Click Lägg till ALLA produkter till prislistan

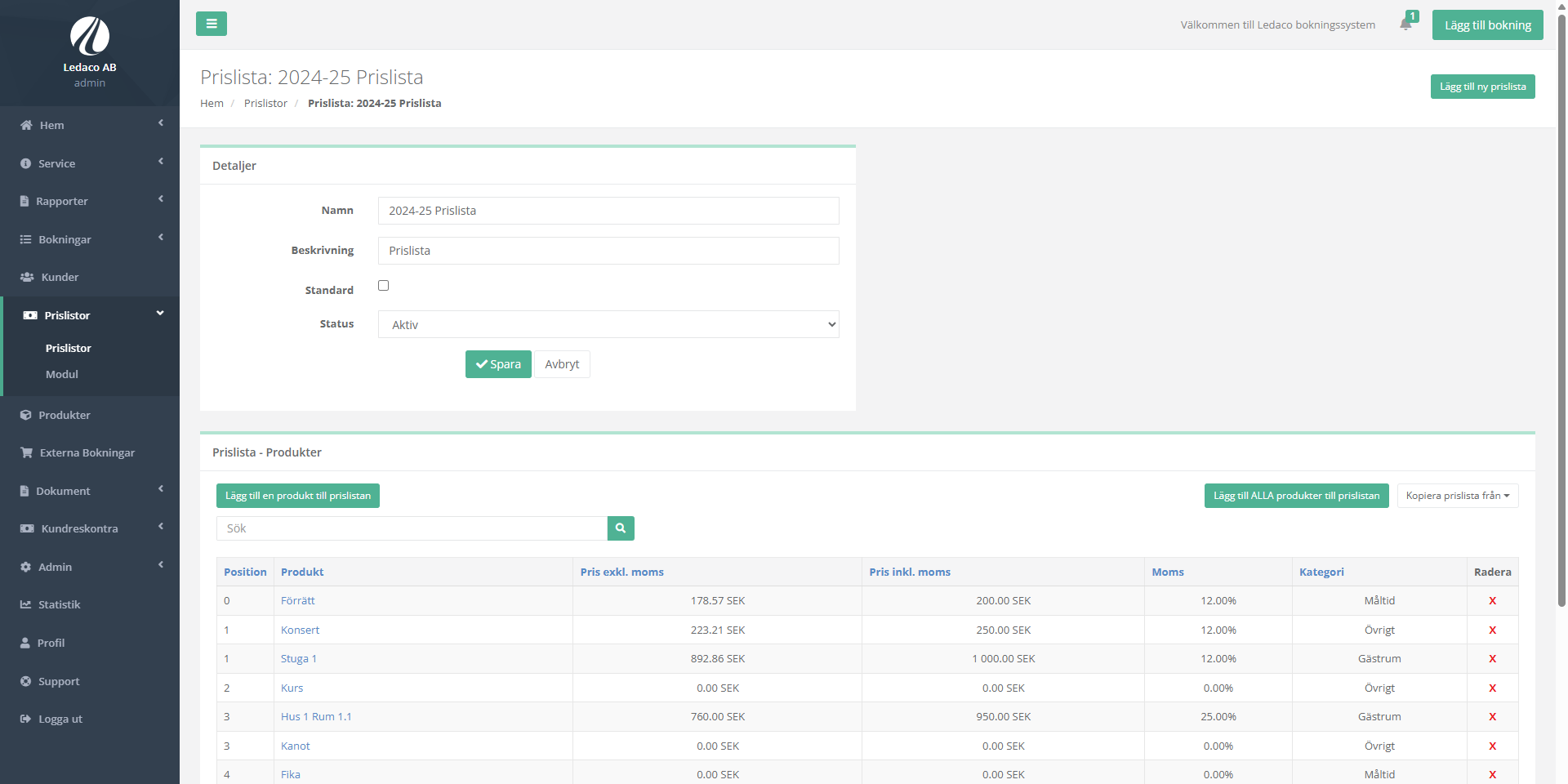pos(1296,496)
